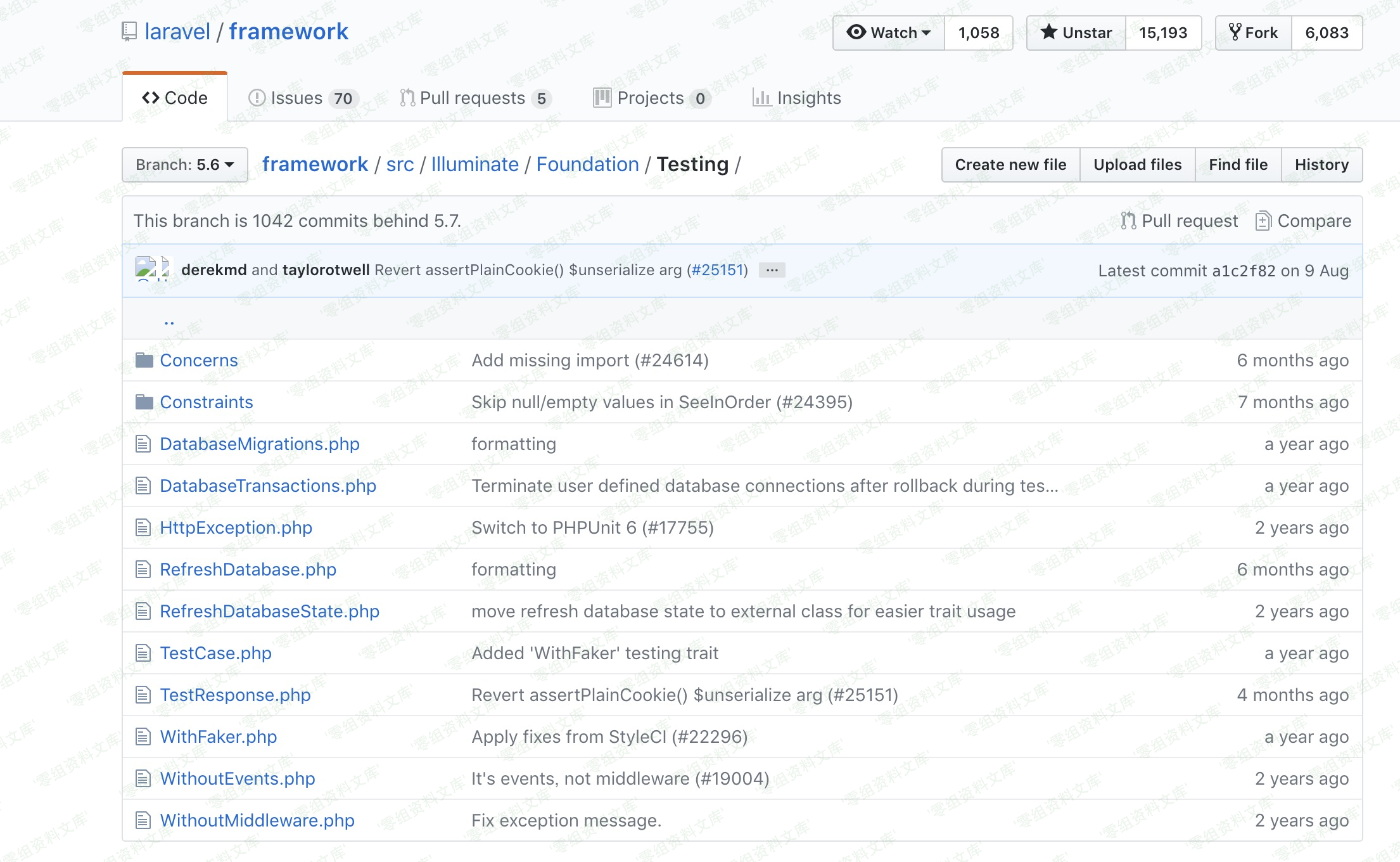The width and height of the screenshot is (1400, 862).
Task: Click the Create new file button
Action: point(1010,165)
